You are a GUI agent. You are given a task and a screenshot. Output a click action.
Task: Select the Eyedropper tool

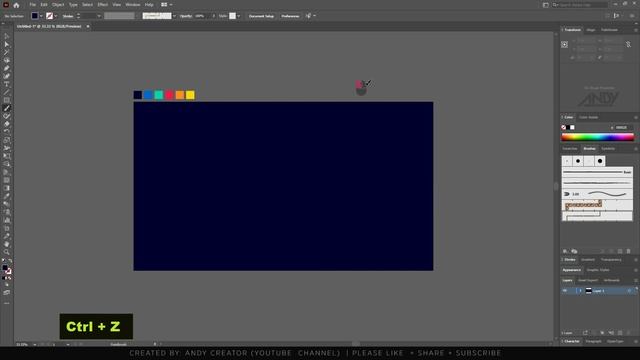(x=7, y=196)
